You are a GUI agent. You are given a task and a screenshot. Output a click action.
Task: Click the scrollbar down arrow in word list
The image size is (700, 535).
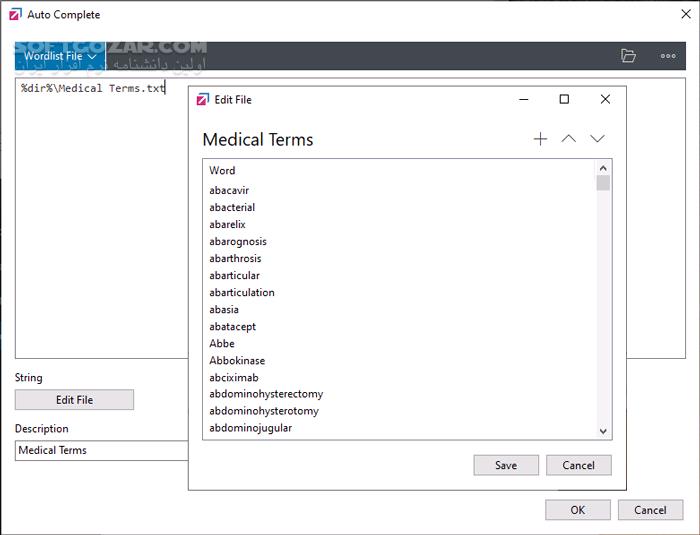(603, 431)
